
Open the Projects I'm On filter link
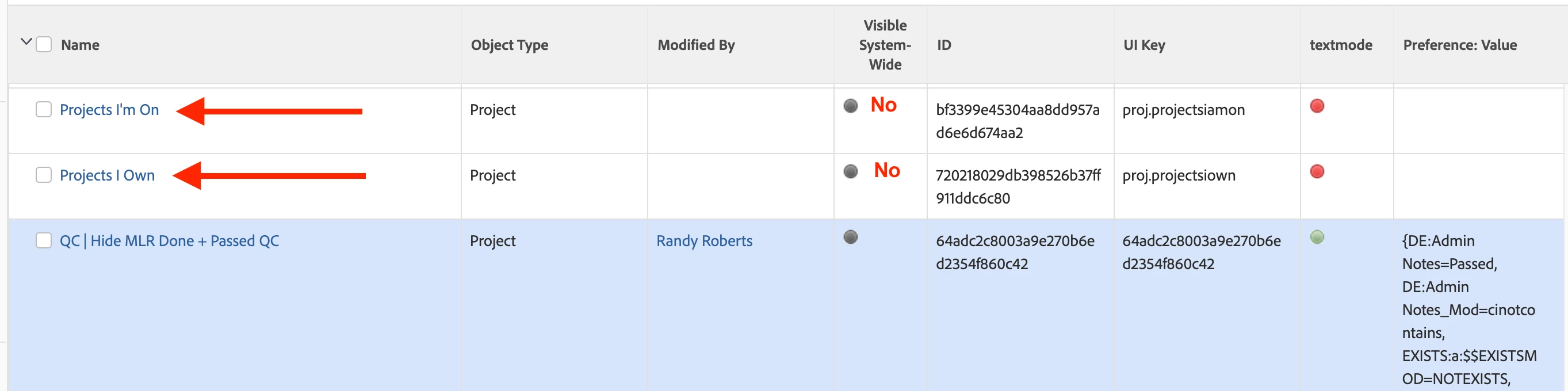click(x=109, y=109)
